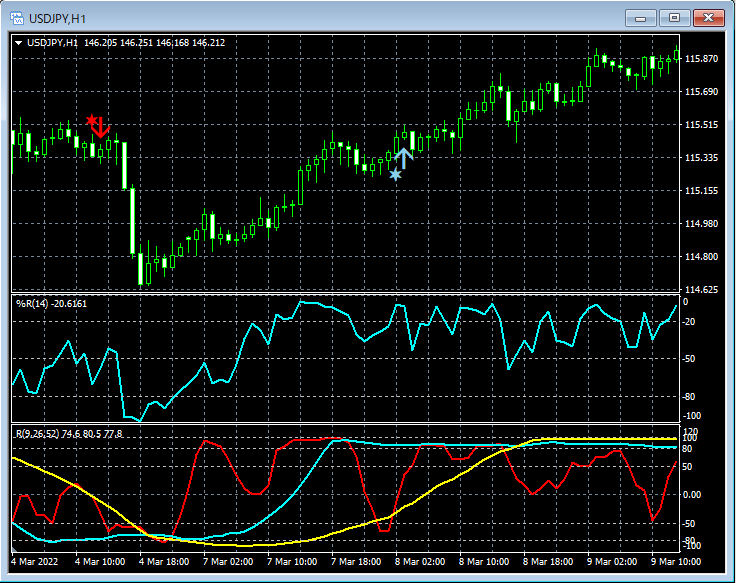The image size is (737, 583).
Task: Click the chart window icon in title bar
Action: pyautogui.click(x=19, y=17)
